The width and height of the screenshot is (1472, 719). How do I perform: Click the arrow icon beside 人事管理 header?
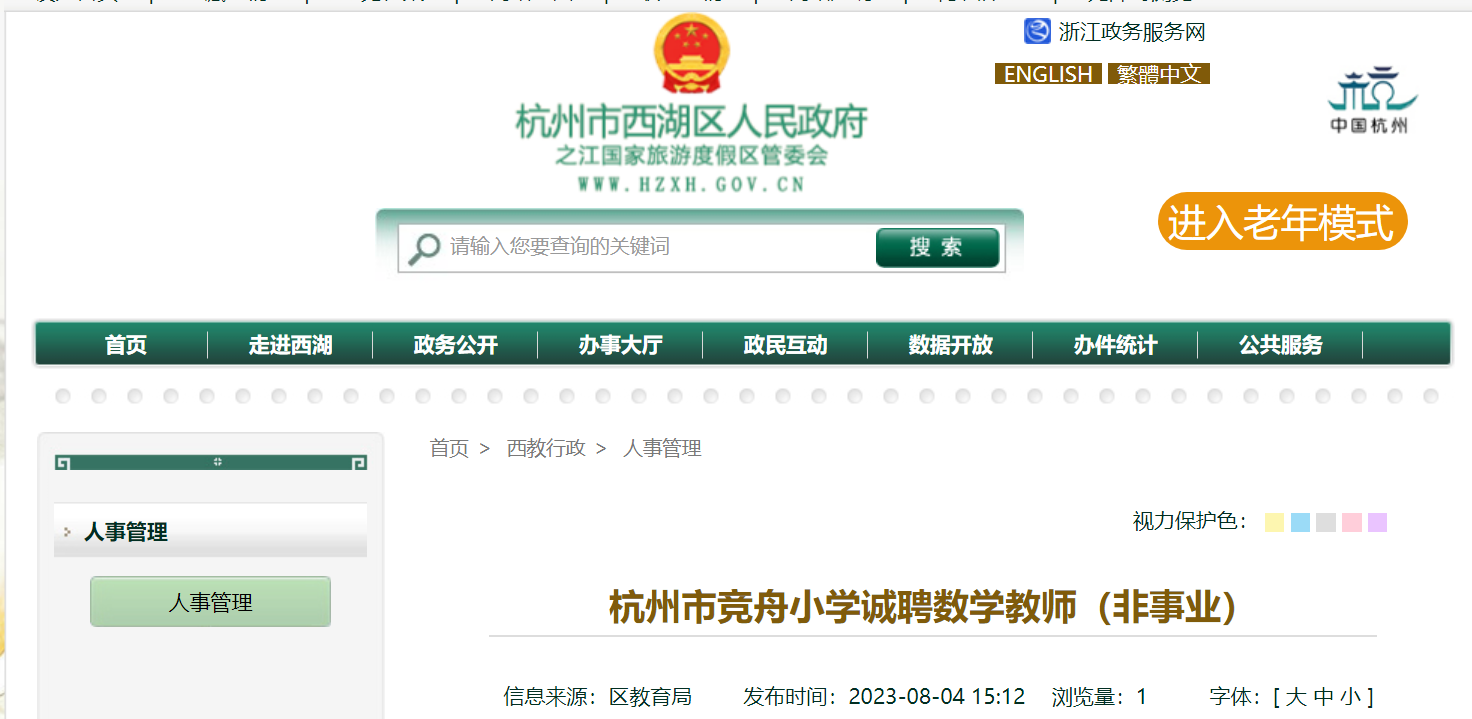(67, 532)
